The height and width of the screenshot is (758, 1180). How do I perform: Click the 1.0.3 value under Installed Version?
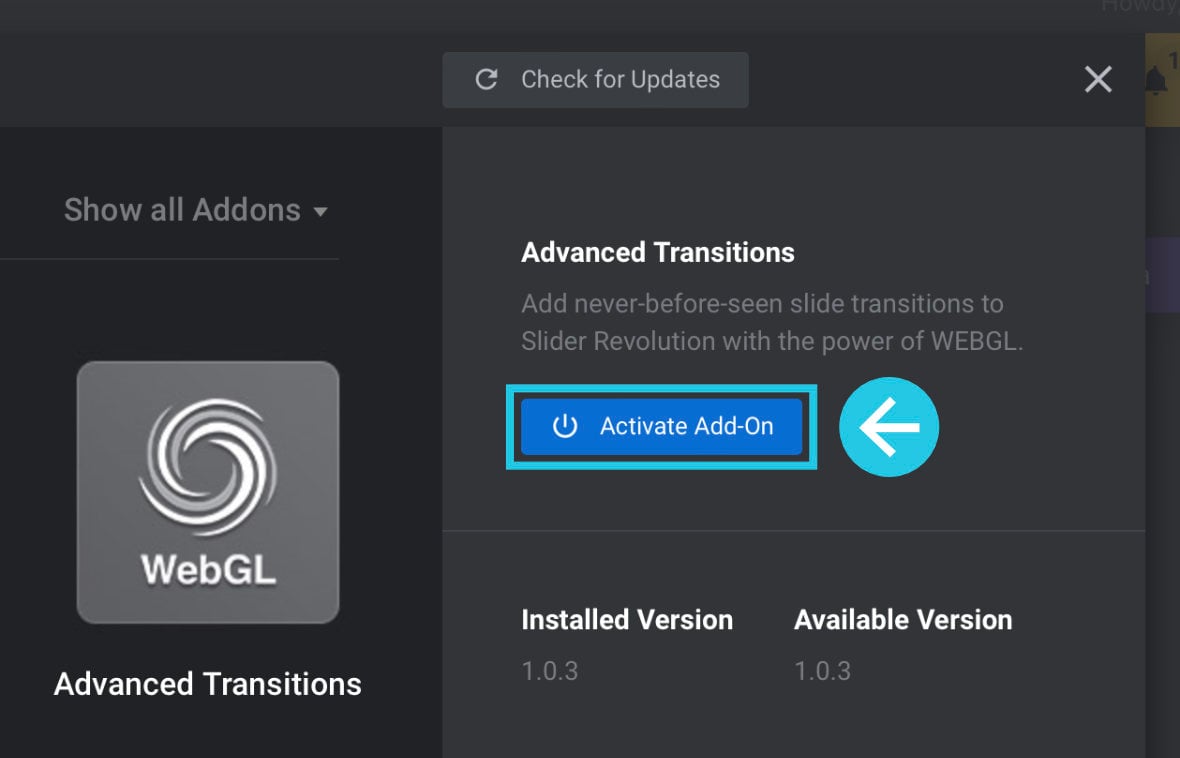click(x=550, y=671)
